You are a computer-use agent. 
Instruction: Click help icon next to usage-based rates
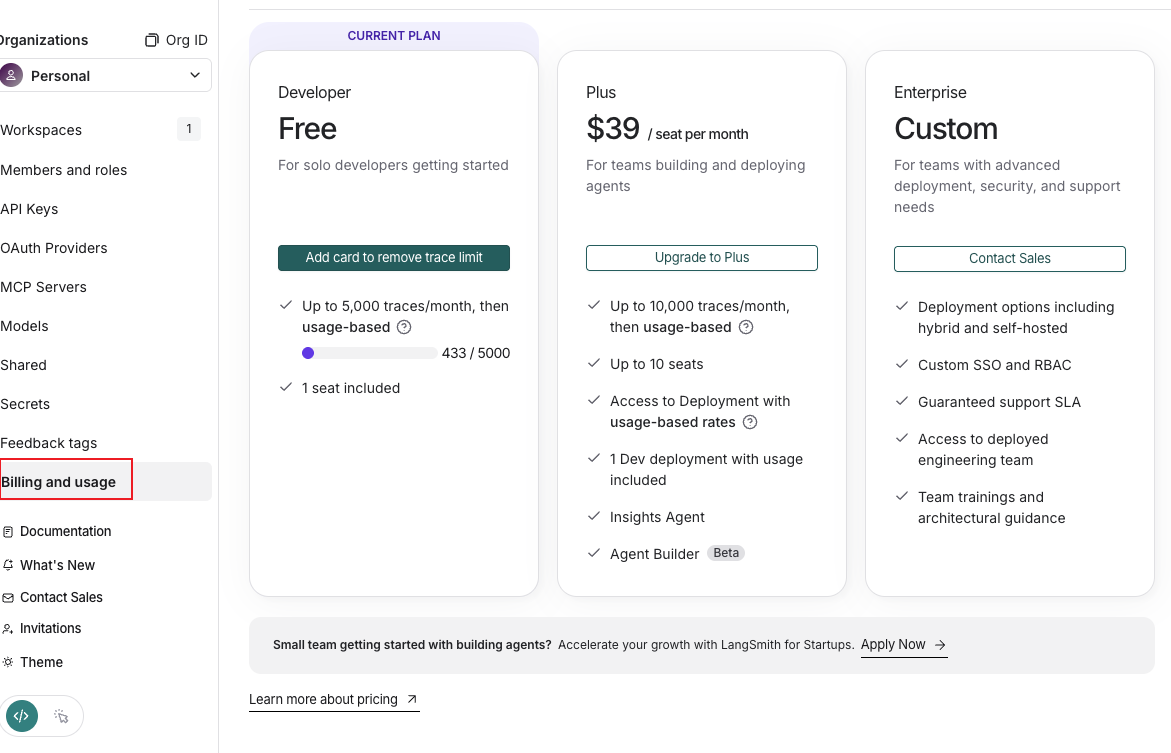click(750, 422)
